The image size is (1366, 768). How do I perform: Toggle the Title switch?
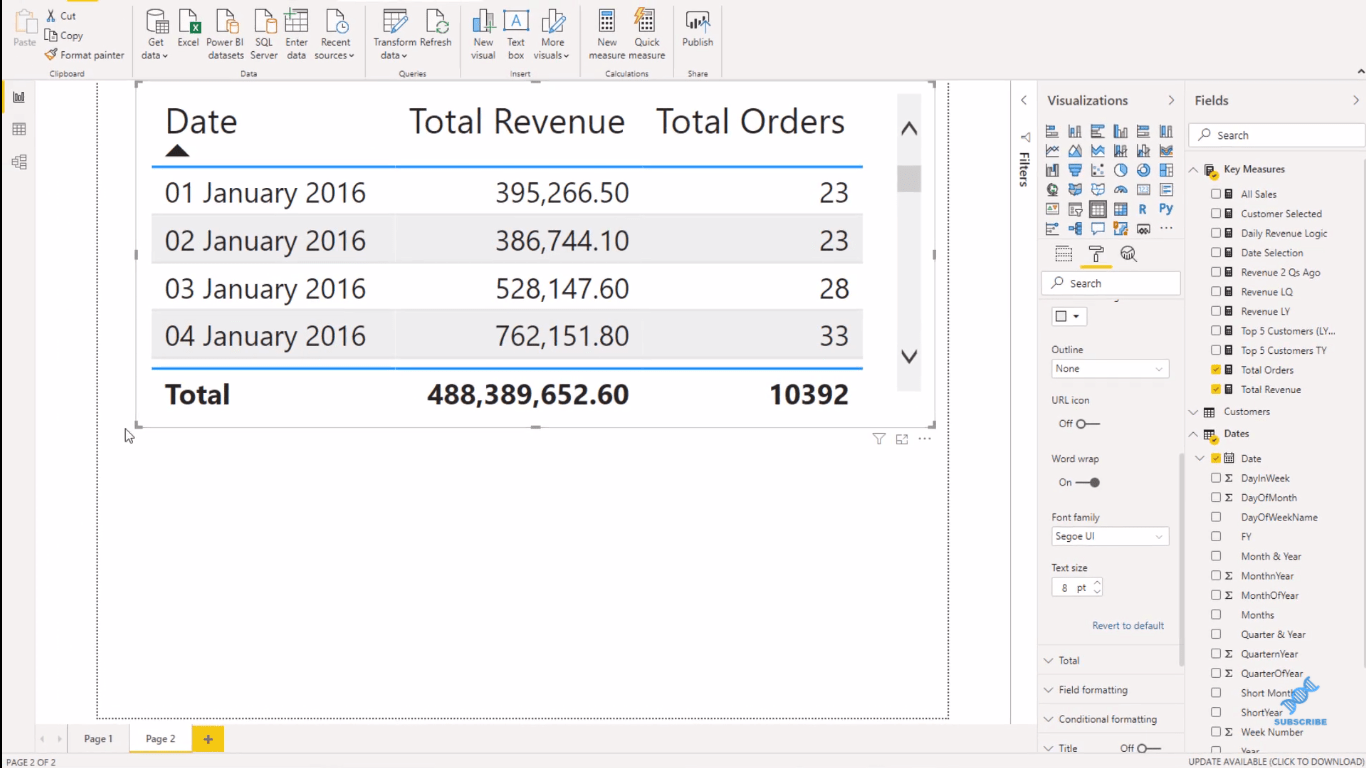(1149, 748)
